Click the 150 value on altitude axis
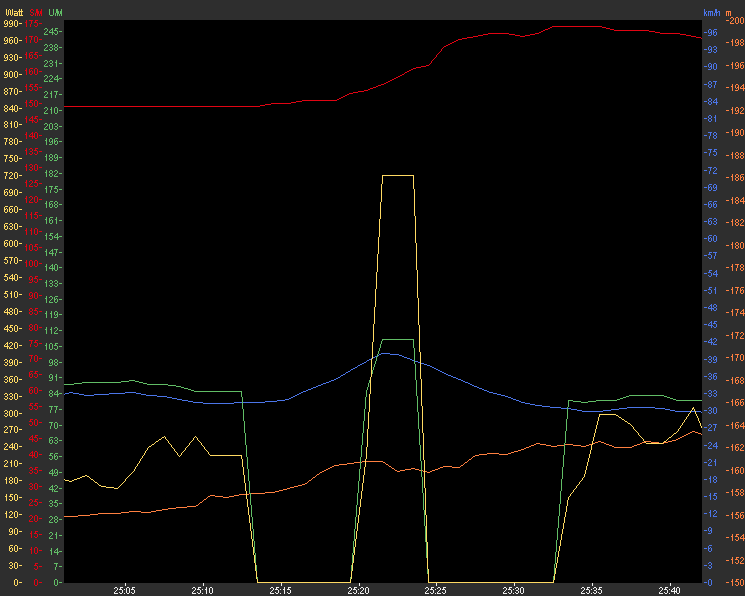The image size is (745, 596). (x=734, y=583)
